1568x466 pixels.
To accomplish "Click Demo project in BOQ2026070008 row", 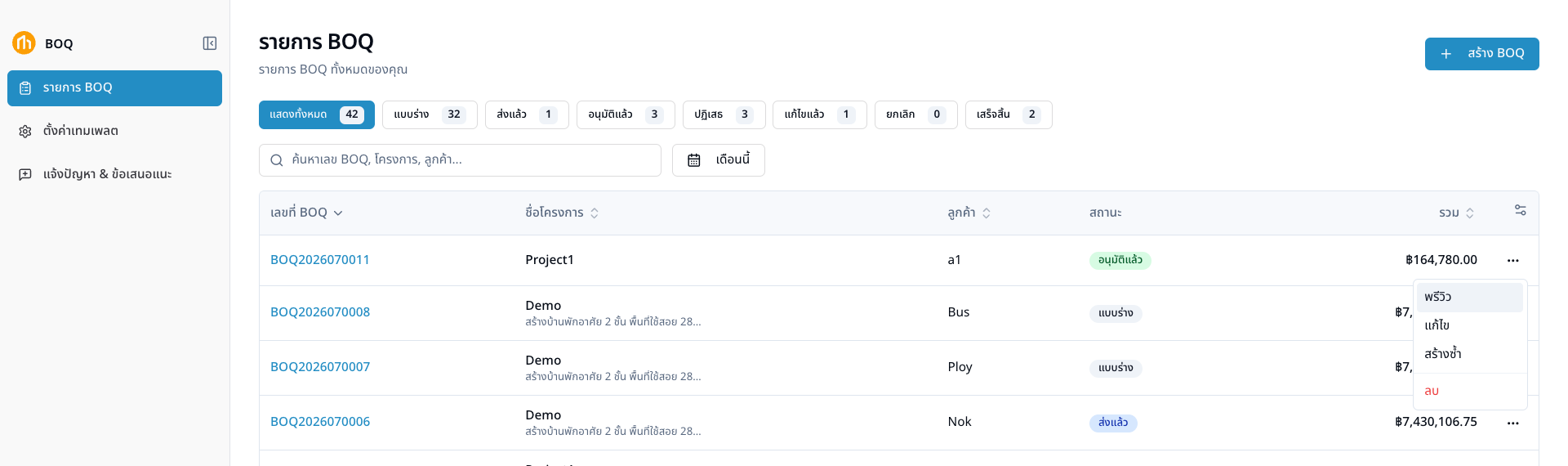I will point(543,306).
